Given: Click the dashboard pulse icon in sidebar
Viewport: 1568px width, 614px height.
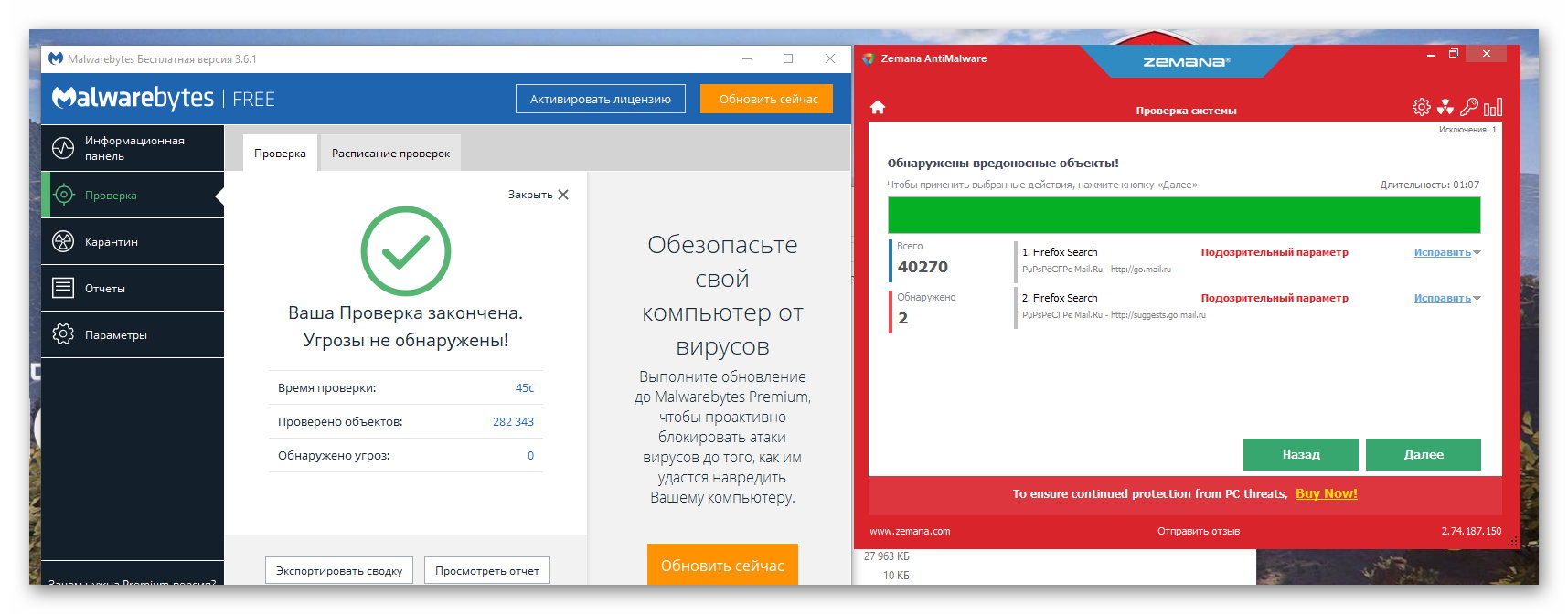Looking at the screenshot, I should (x=63, y=148).
